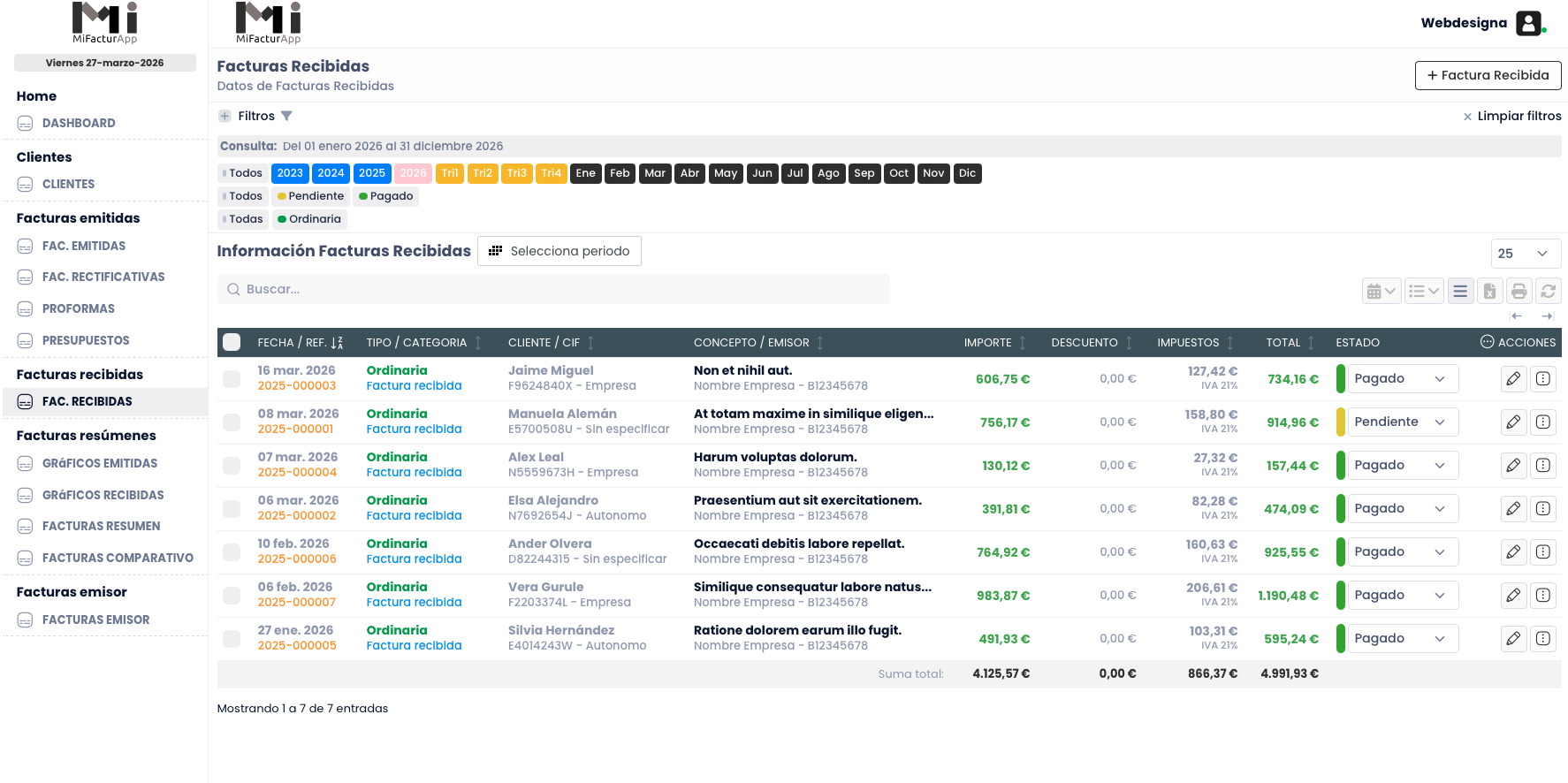Select the checkbox for Silvia Hernández row
The width and height of the screenshot is (1568, 783).
coord(232,639)
